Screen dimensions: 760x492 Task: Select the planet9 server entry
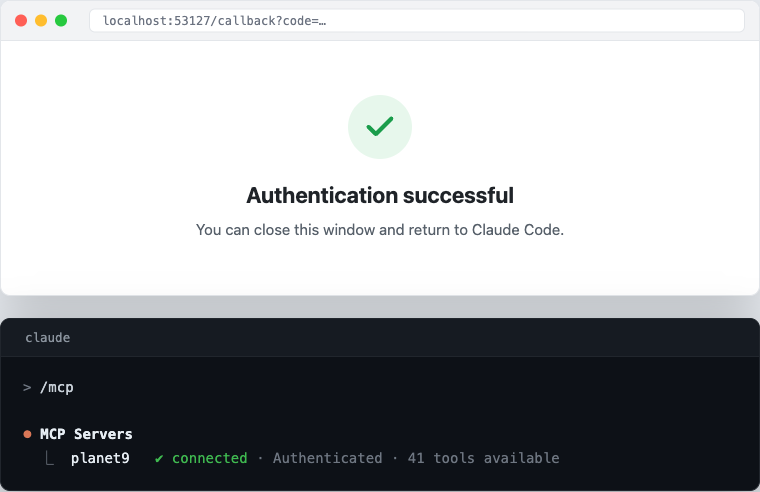100,458
